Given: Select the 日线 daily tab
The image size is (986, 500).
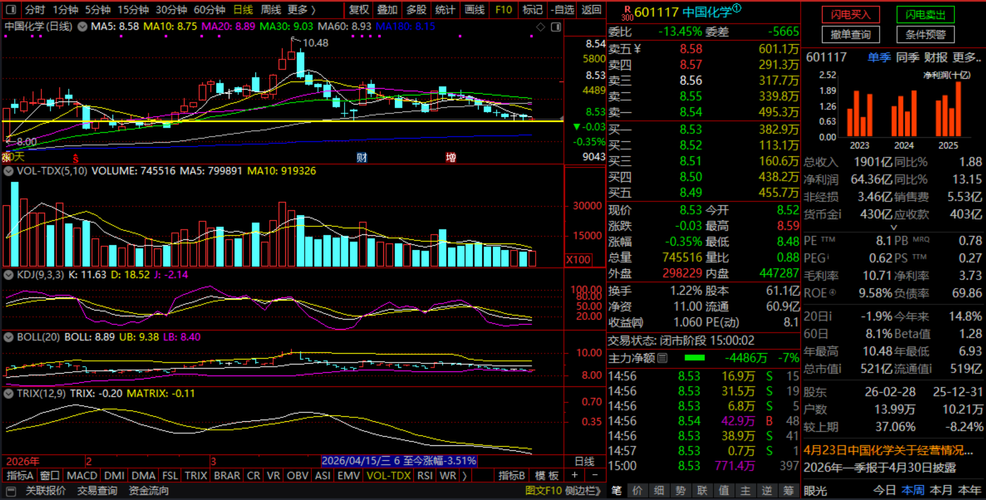Looking at the screenshot, I should [243, 10].
